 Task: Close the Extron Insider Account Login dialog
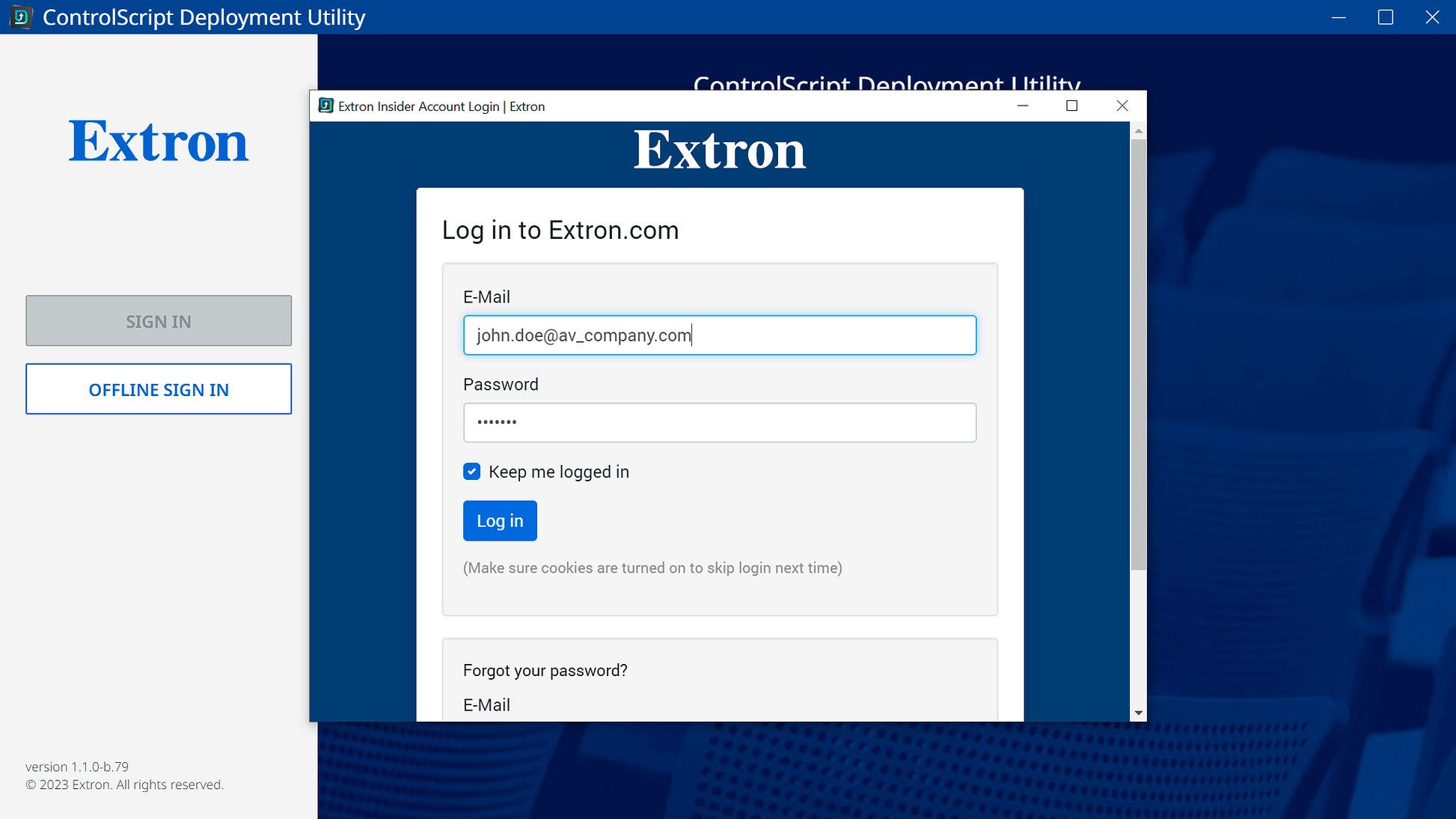[x=1122, y=106]
